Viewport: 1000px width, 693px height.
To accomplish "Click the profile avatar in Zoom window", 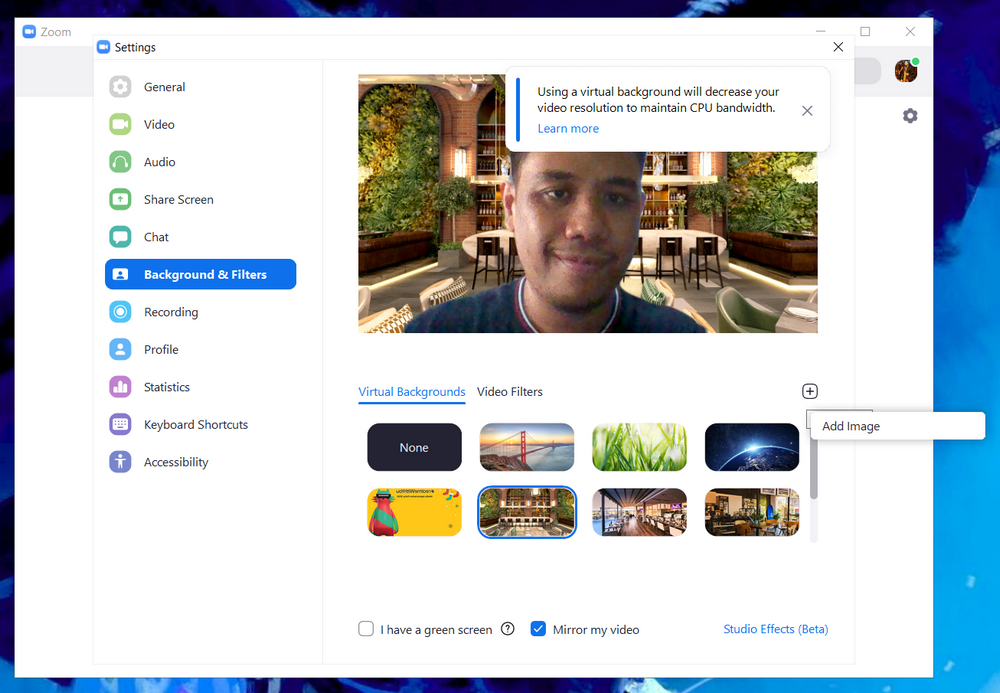I will click(906, 71).
